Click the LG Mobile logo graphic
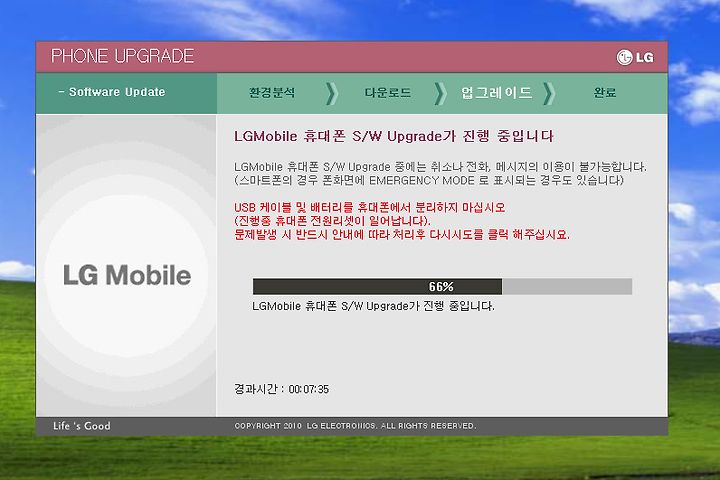Image resolution: width=720 pixels, height=480 pixels. [127, 275]
